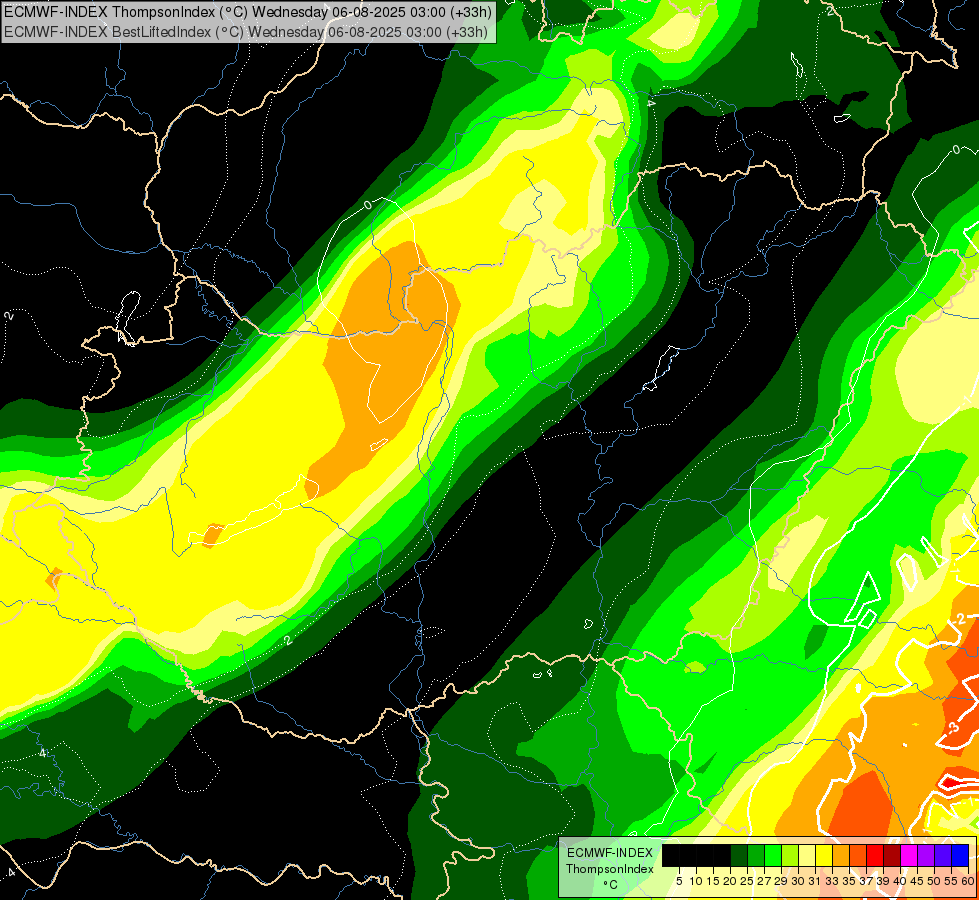979x900 pixels.
Task: Click the BestLiftedIndex title line at top
Action: (246, 32)
